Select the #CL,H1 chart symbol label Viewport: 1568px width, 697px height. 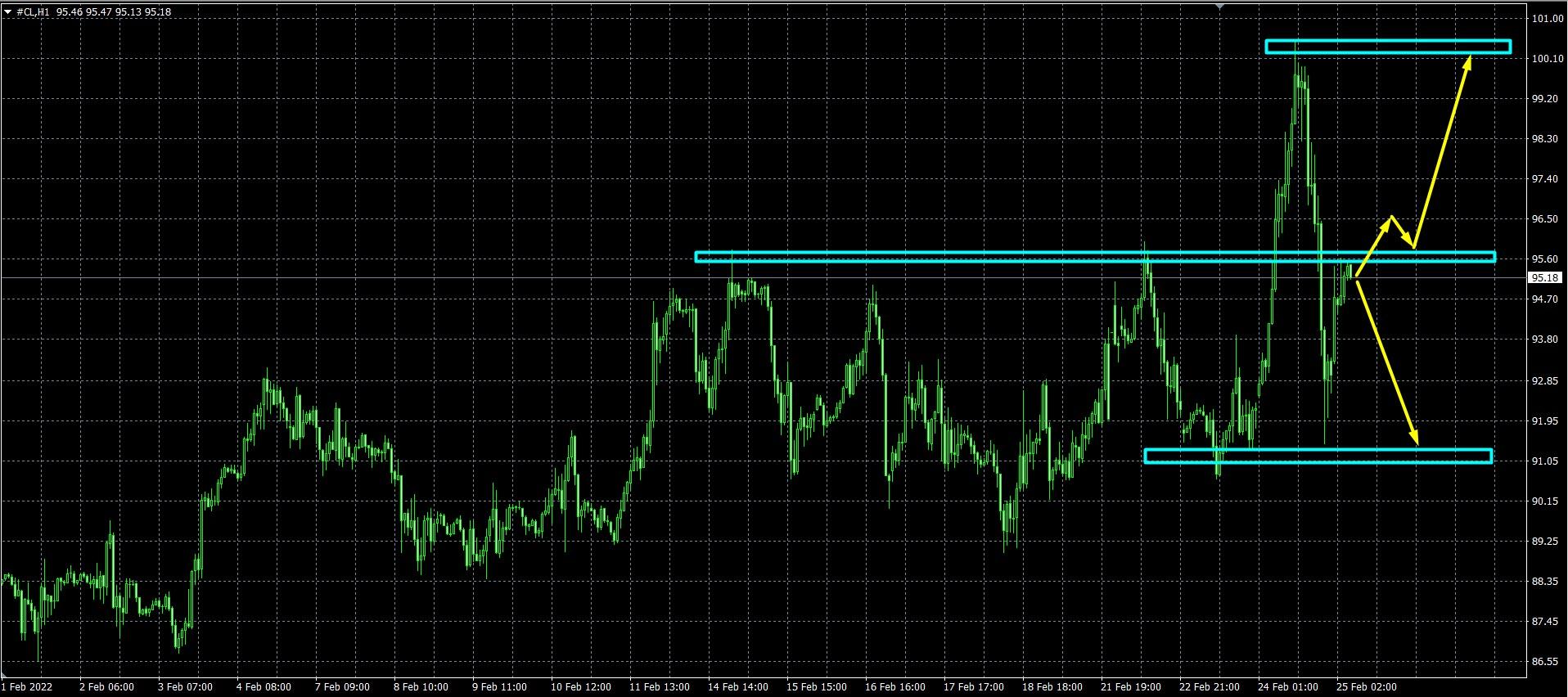33,12
